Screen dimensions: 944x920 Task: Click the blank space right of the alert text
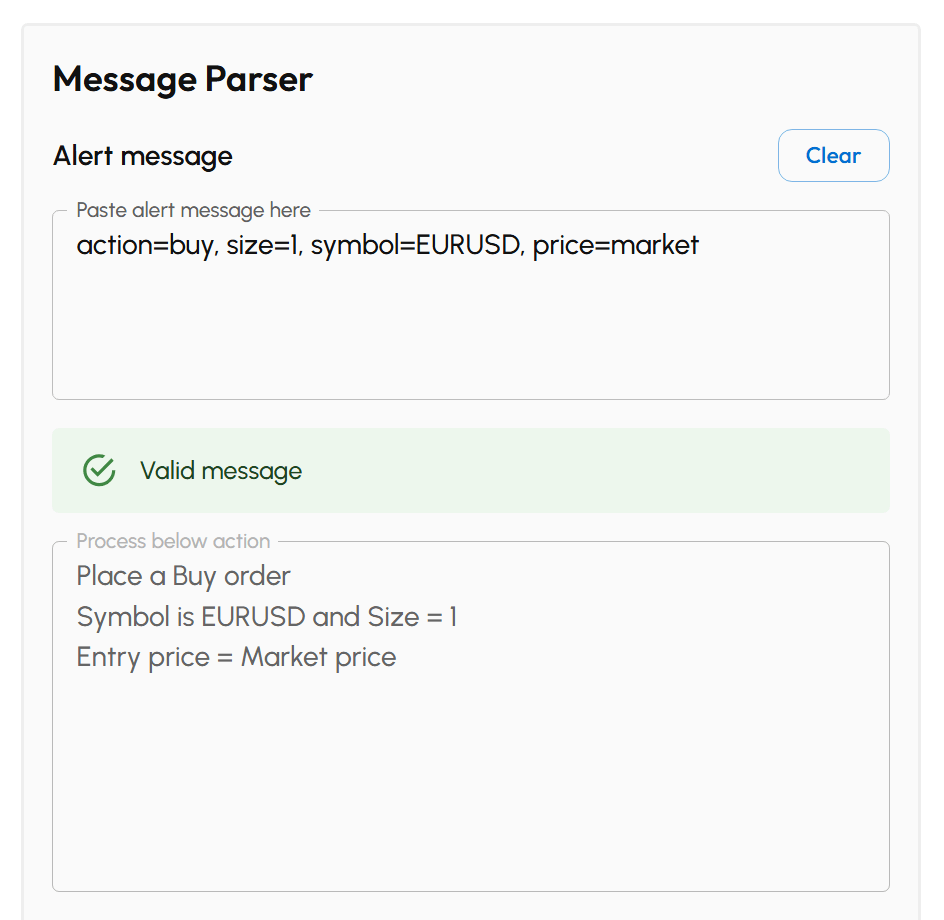(x=800, y=244)
